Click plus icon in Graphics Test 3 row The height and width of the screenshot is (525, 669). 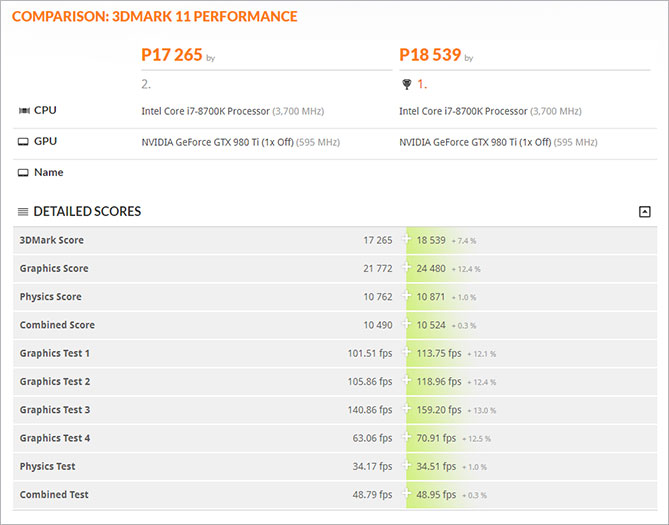coord(407,408)
